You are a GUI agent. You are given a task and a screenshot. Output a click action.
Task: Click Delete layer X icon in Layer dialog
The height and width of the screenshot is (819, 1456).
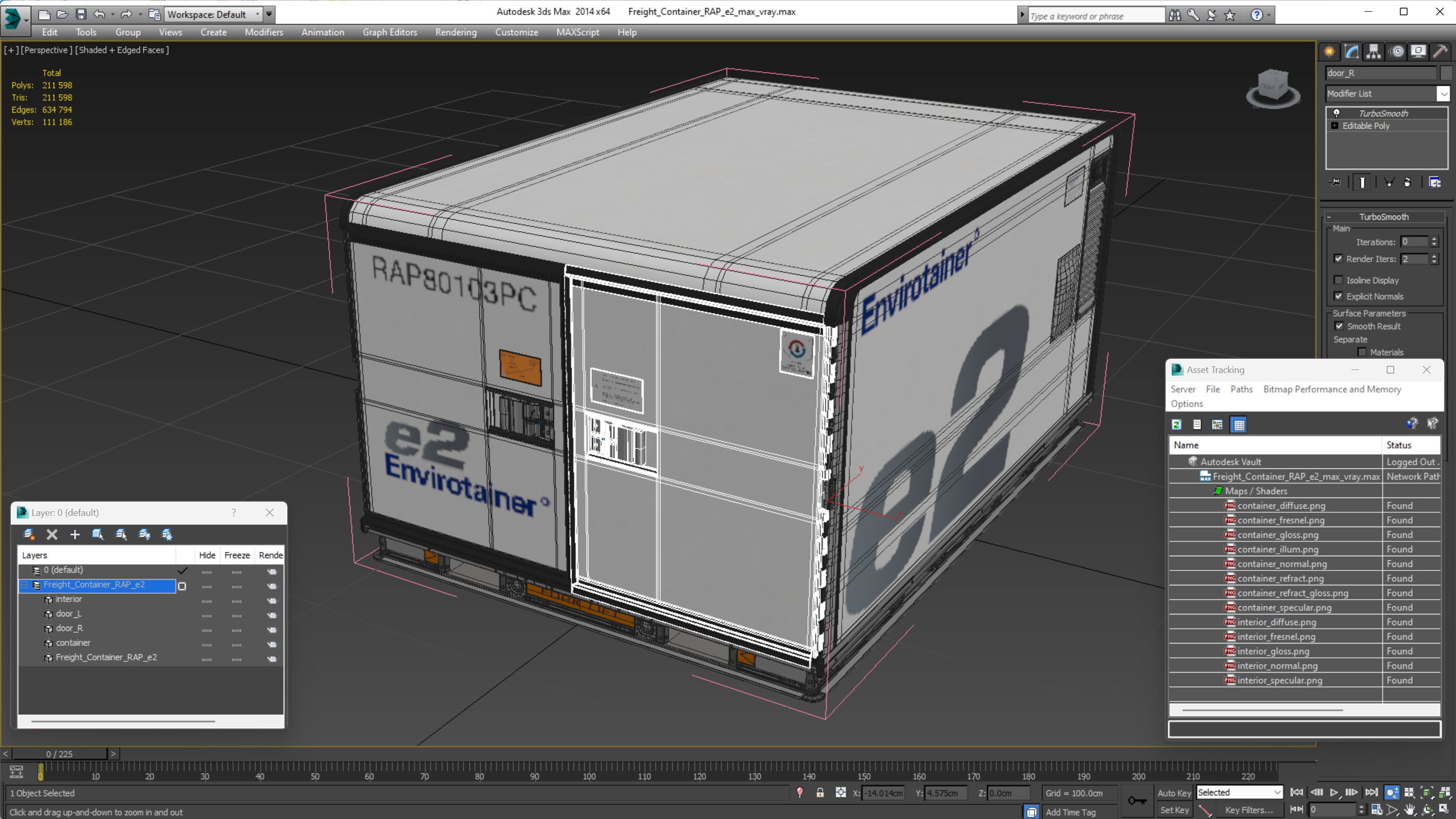click(52, 534)
